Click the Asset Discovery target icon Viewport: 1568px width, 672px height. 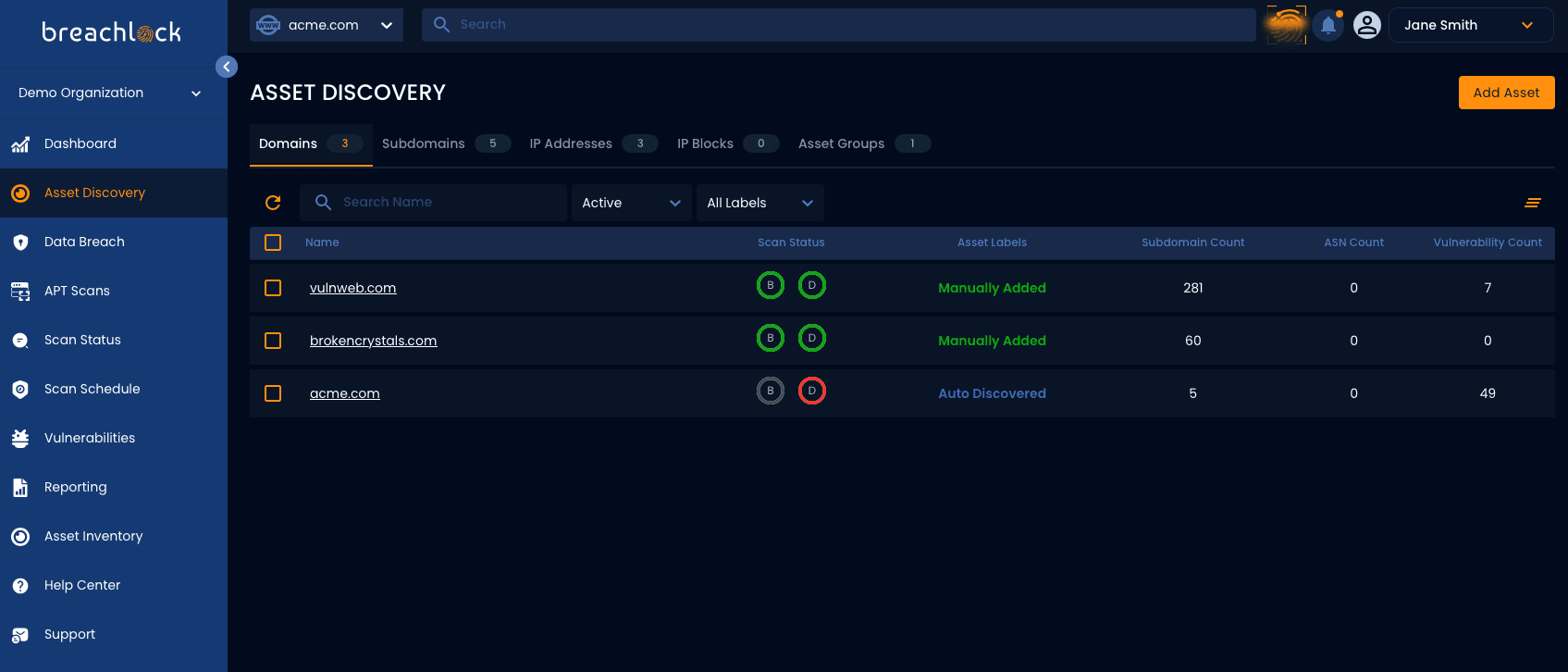20,193
